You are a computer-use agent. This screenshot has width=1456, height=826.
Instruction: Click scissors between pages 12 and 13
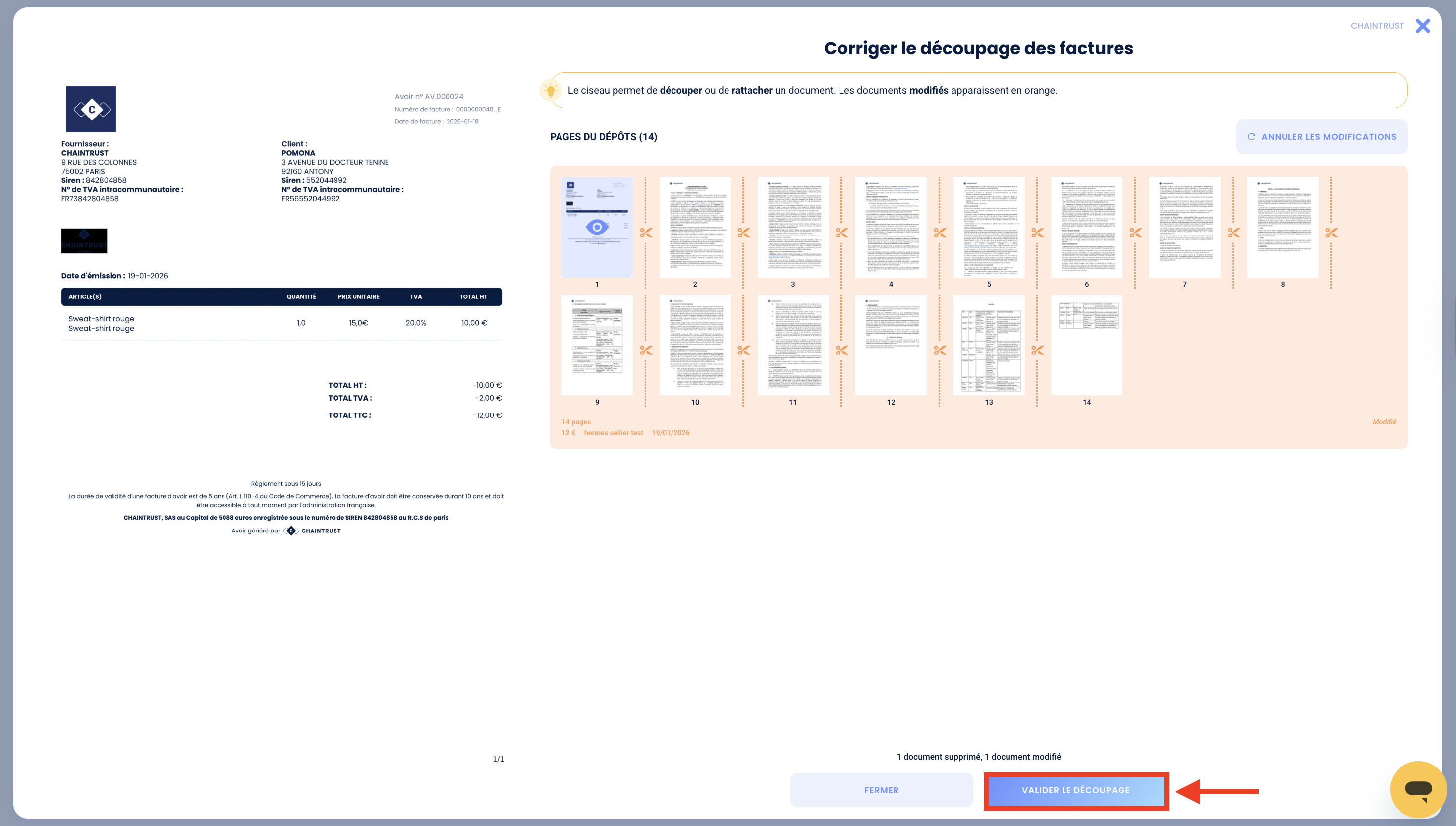940,351
